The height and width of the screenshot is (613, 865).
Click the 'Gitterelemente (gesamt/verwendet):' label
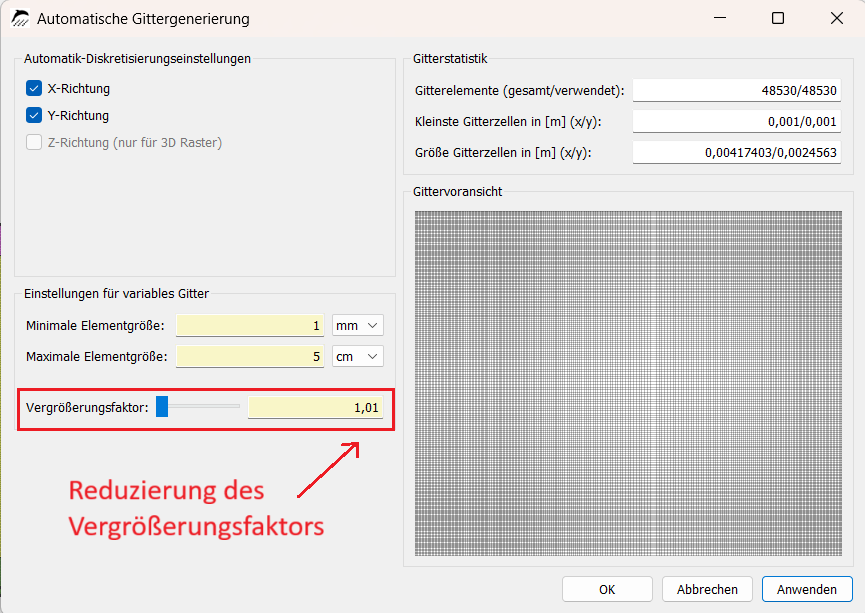click(x=520, y=90)
